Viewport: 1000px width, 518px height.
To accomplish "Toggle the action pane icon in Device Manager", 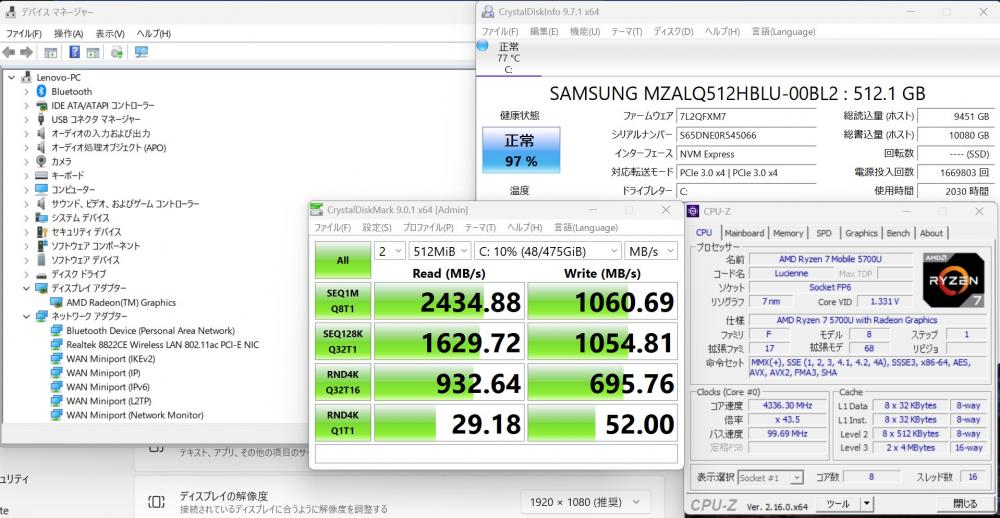I will [92, 52].
